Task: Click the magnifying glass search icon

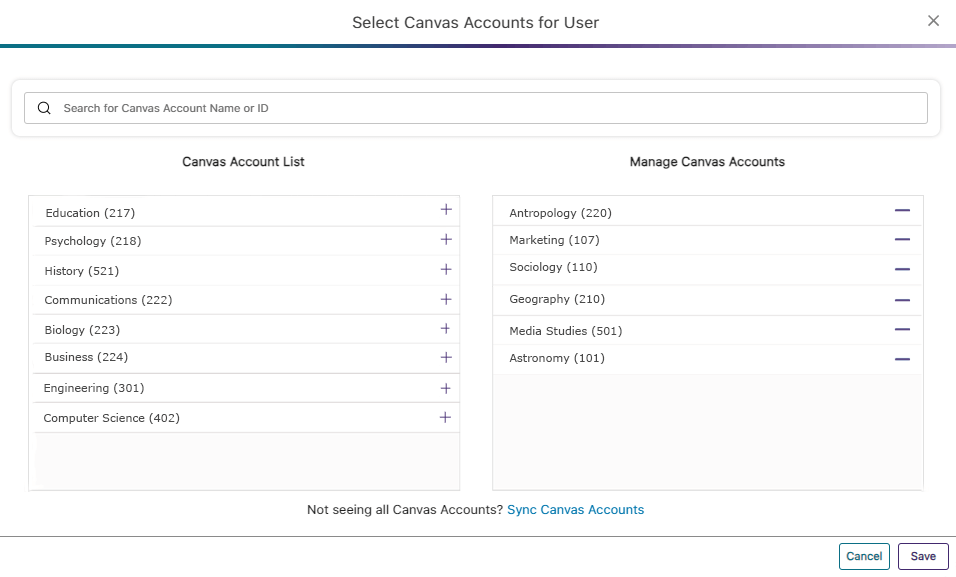Action: [x=44, y=107]
